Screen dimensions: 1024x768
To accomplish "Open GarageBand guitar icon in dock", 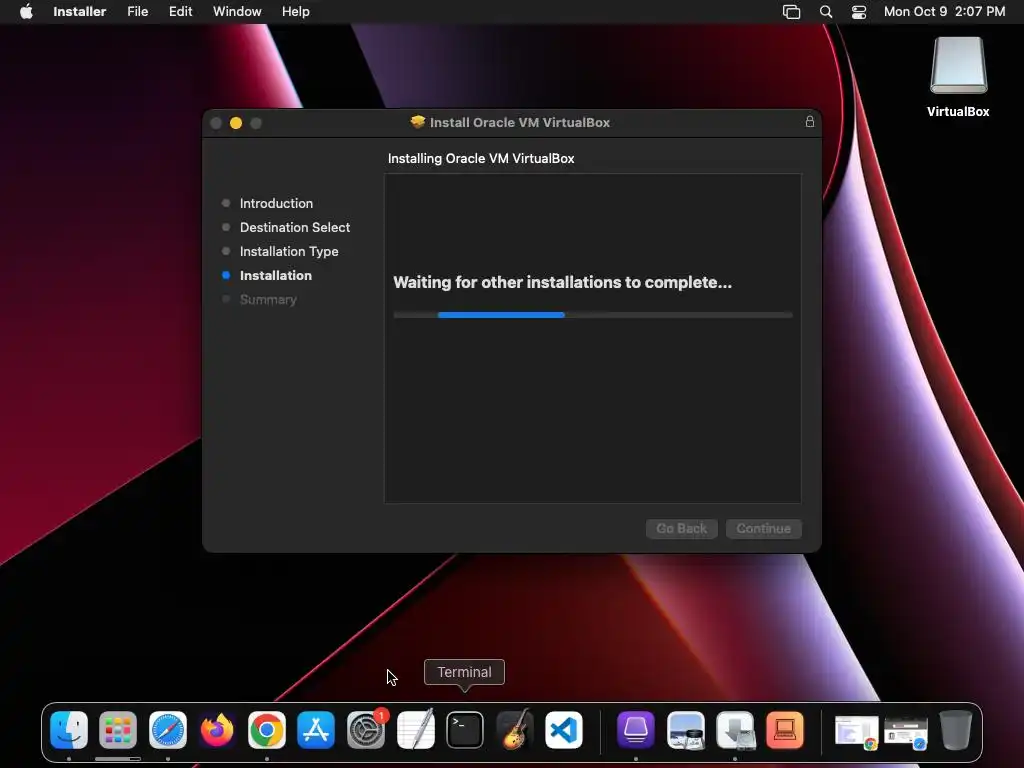I will coord(515,730).
